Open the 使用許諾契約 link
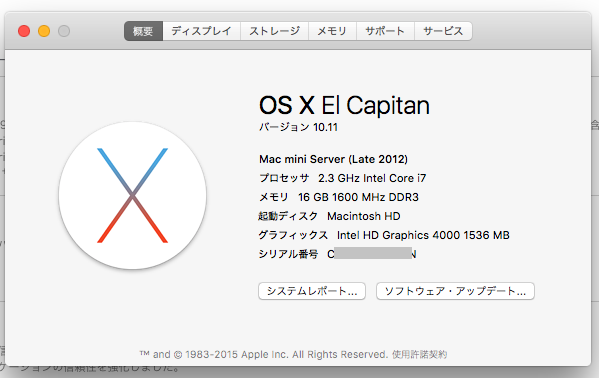 point(419,354)
